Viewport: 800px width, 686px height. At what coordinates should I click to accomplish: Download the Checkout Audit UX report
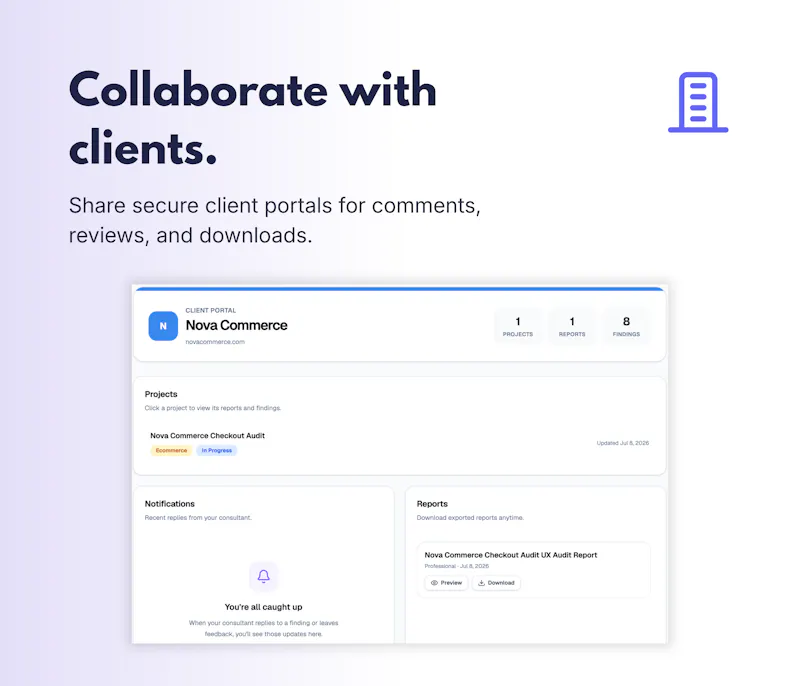tap(496, 582)
